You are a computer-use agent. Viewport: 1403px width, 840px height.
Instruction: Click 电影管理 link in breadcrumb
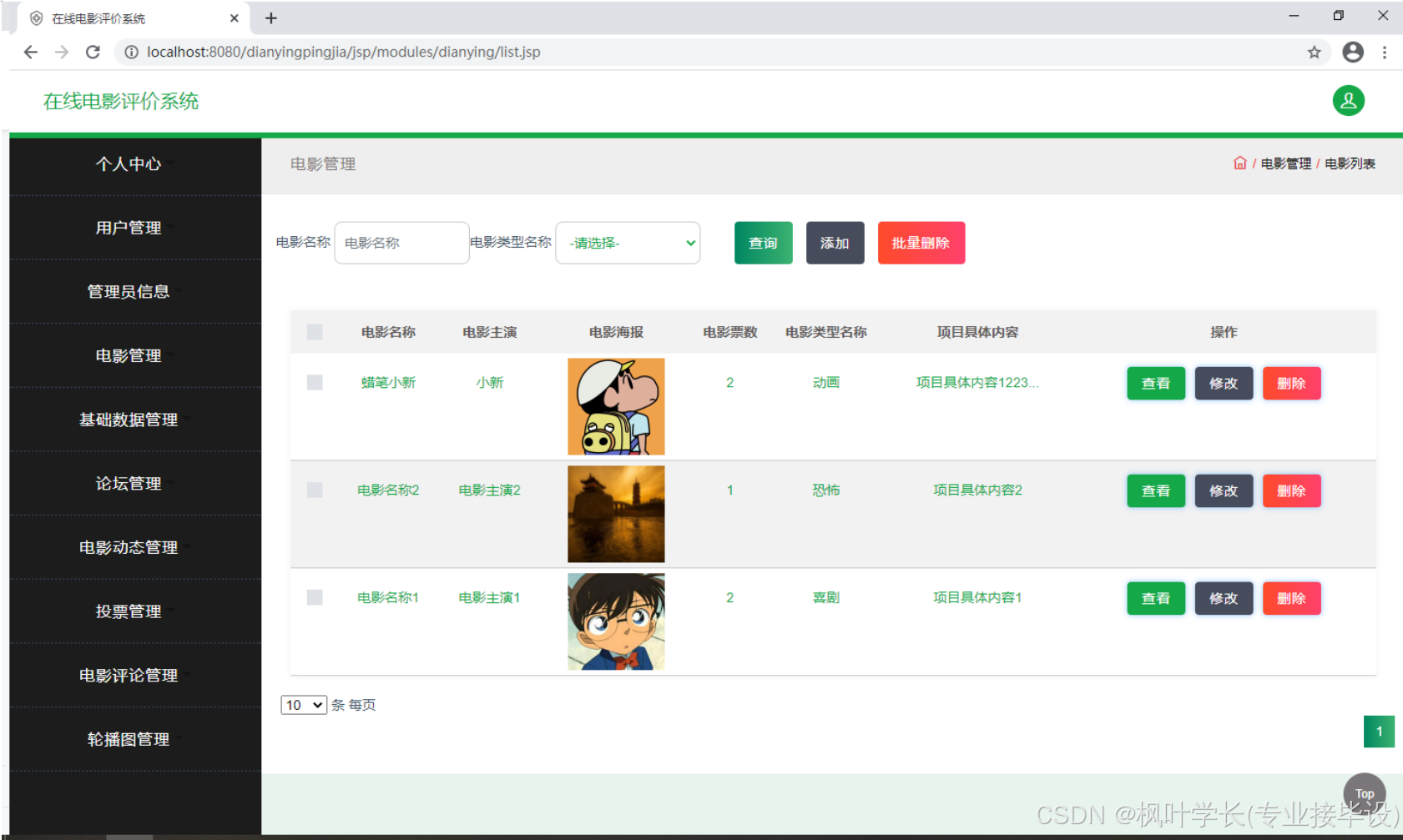(x=1285, y=163)
